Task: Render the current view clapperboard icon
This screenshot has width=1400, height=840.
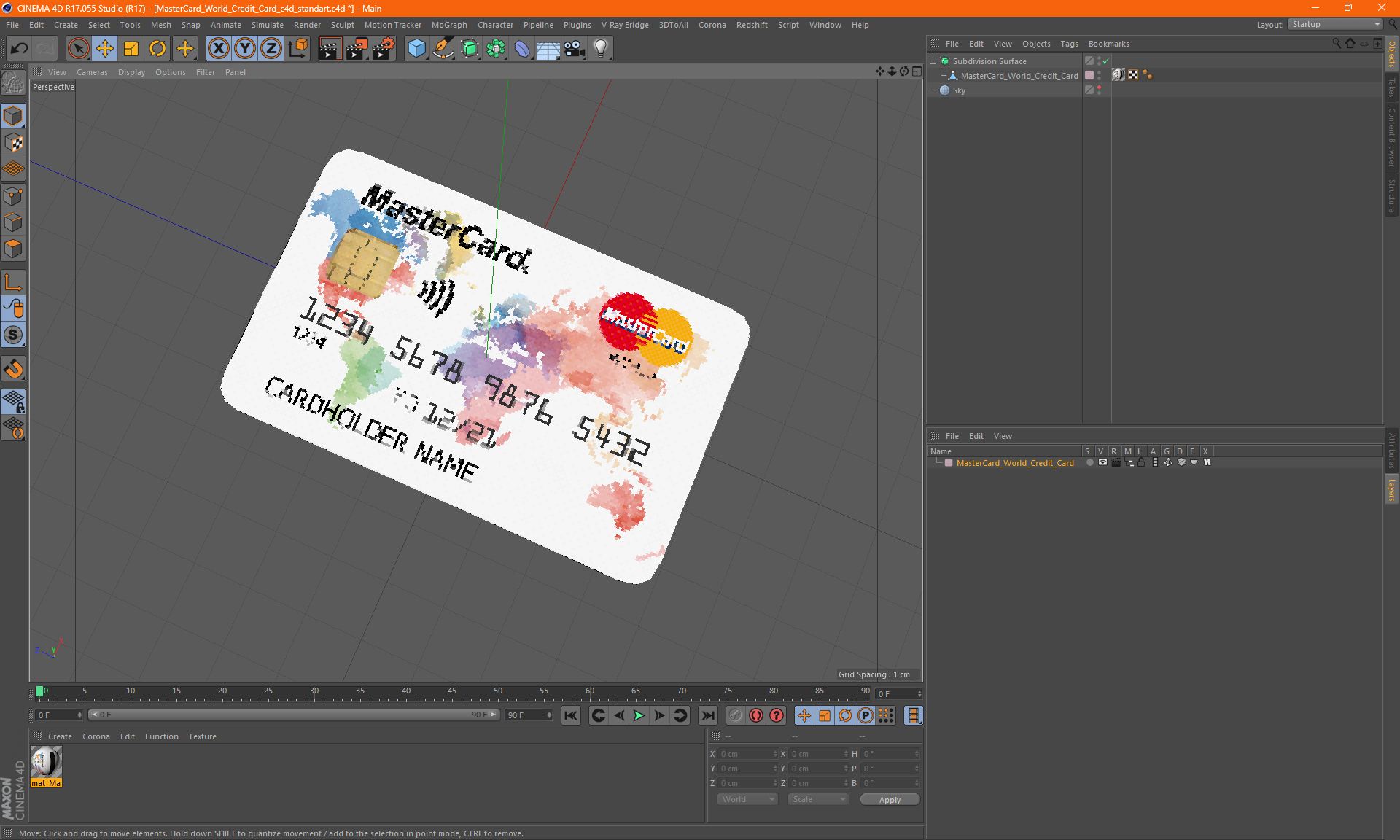Action: coord(330,49)
